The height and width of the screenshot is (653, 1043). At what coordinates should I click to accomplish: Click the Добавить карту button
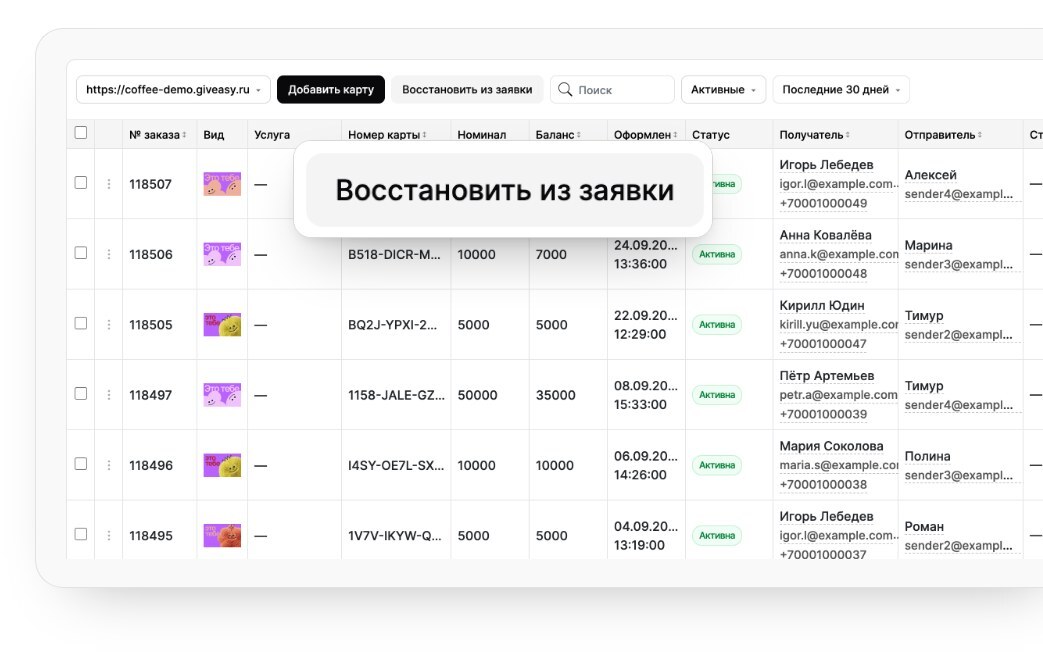(x=331, y=89)
